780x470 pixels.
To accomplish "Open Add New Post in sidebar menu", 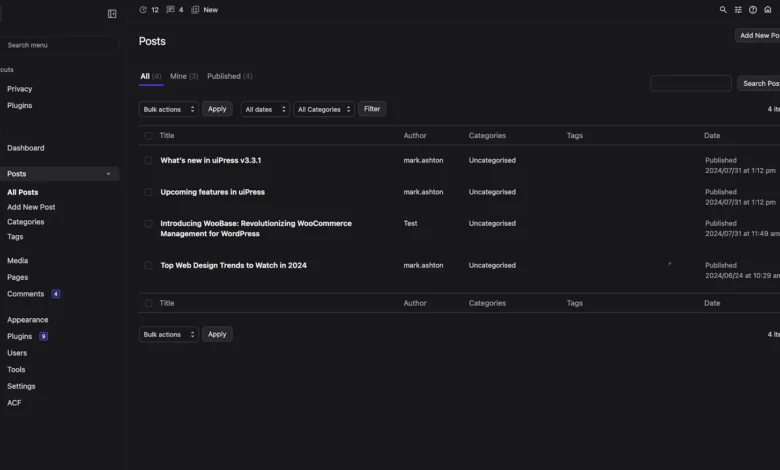I will point(31,207).
